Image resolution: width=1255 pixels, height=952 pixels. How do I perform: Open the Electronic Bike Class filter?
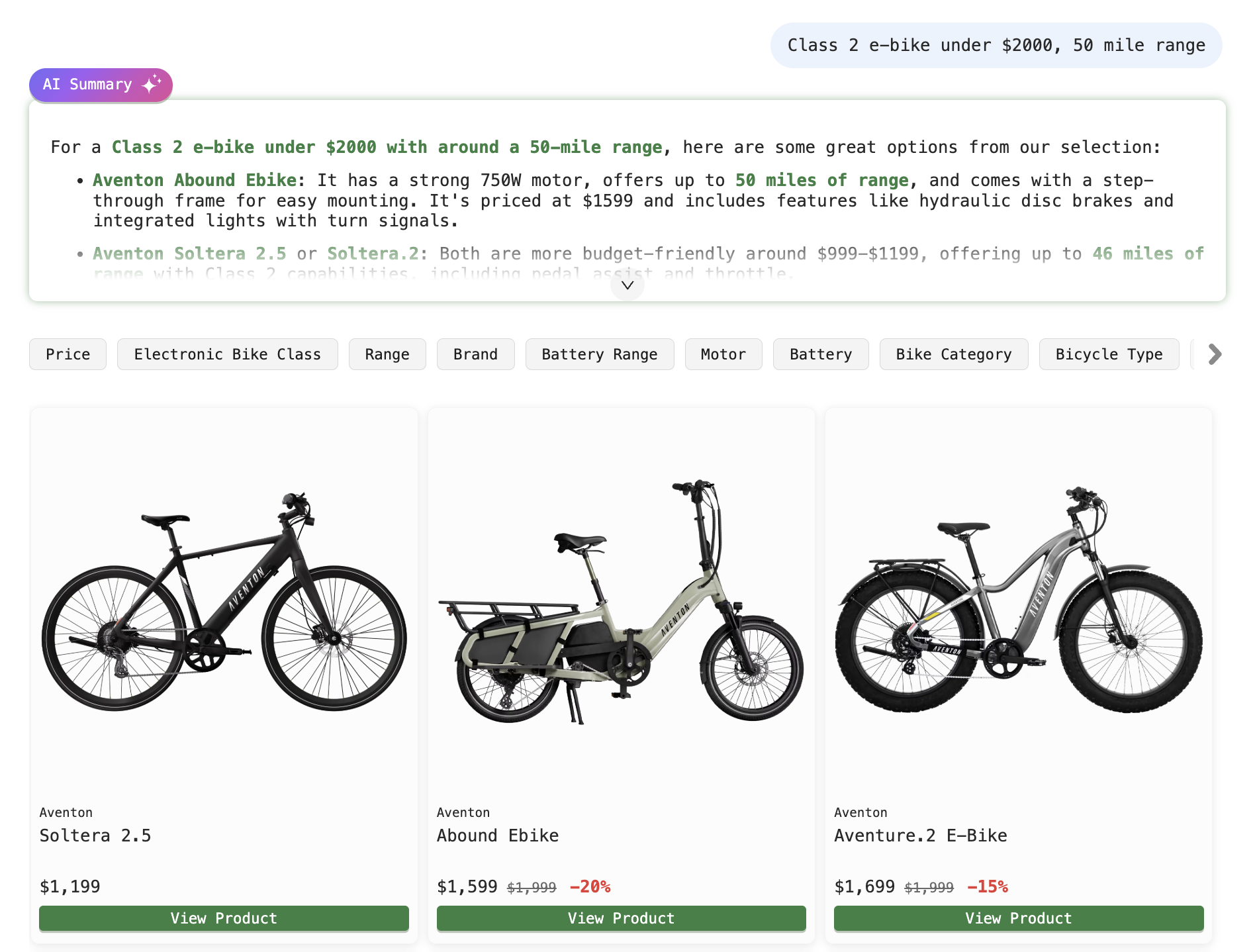(227, 354)
